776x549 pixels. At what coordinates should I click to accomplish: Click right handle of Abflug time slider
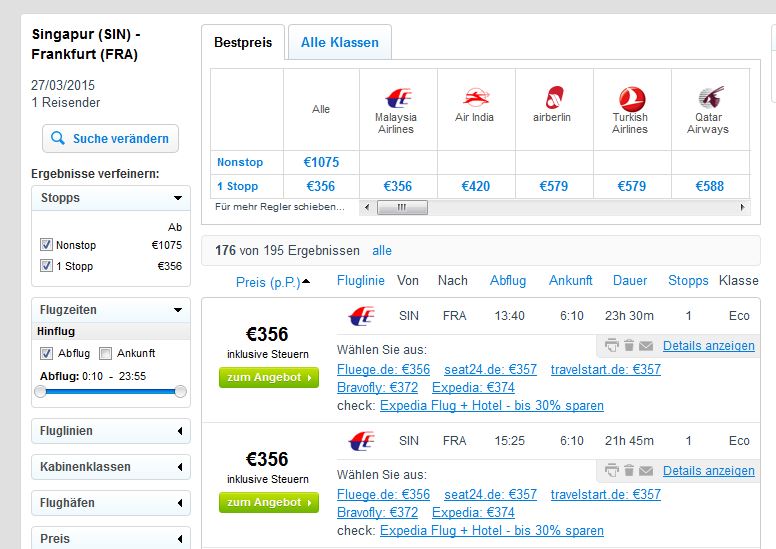coord(181,392)
